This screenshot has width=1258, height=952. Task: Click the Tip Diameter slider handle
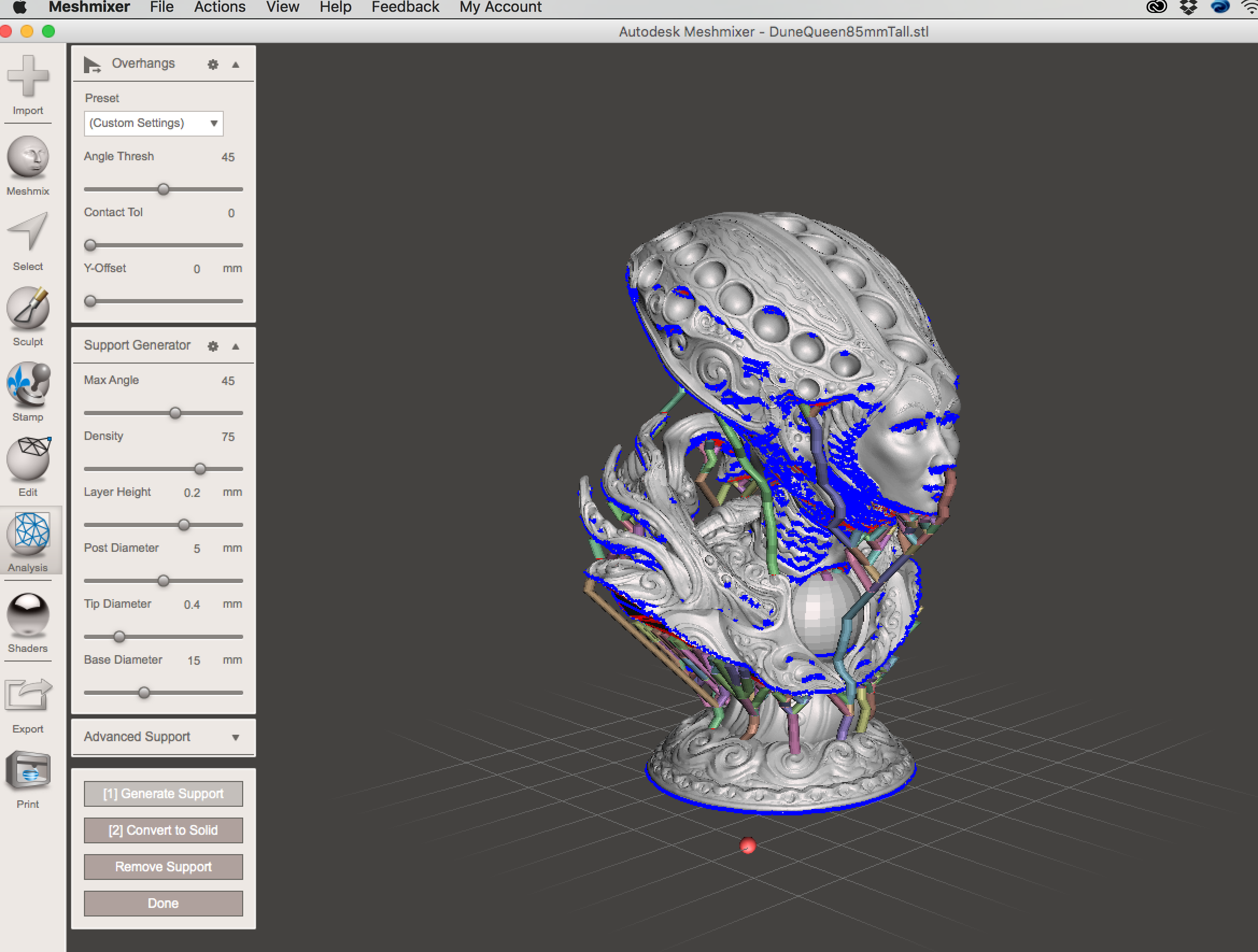point(119,637)
